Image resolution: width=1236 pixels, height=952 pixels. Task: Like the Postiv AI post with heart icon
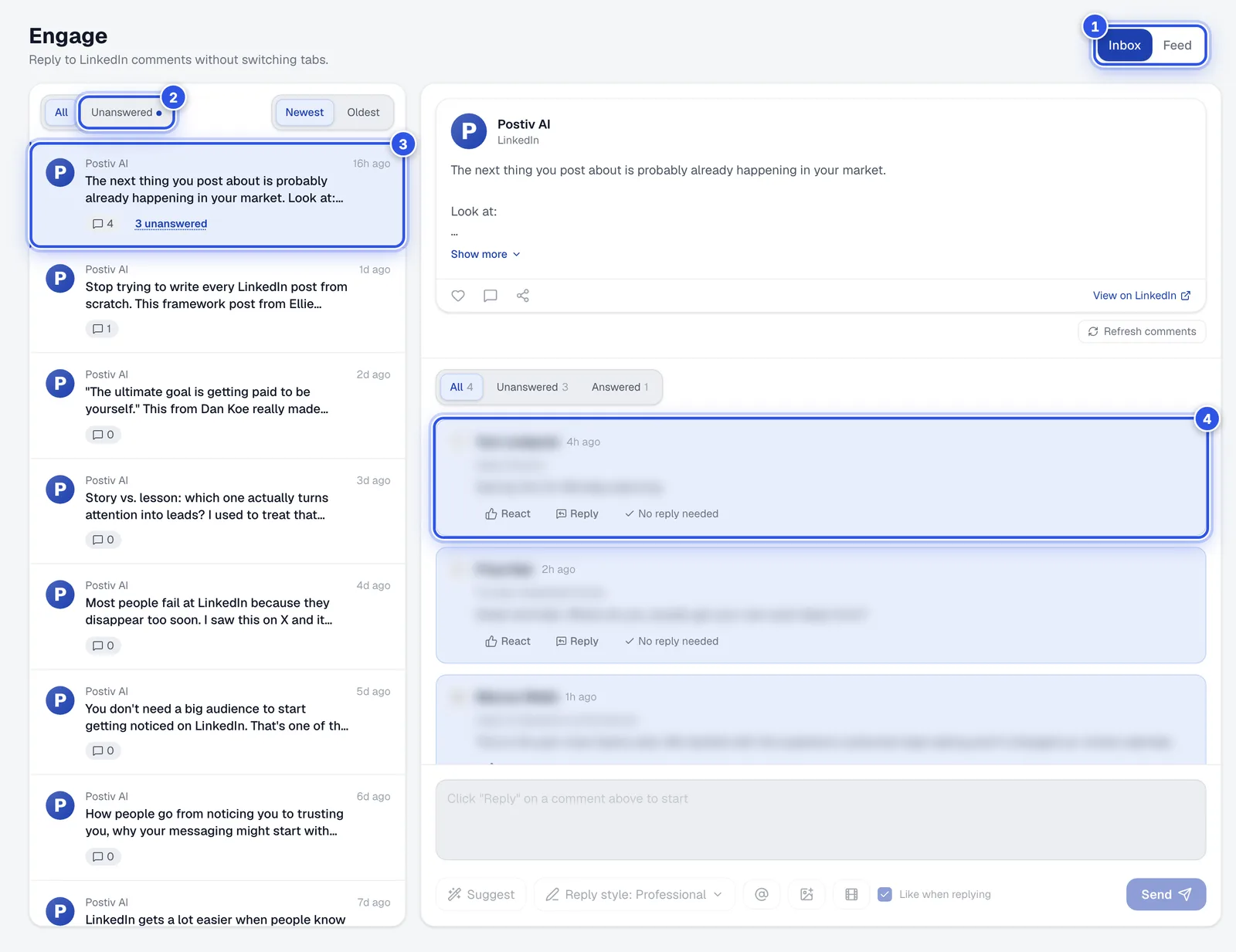458,296
